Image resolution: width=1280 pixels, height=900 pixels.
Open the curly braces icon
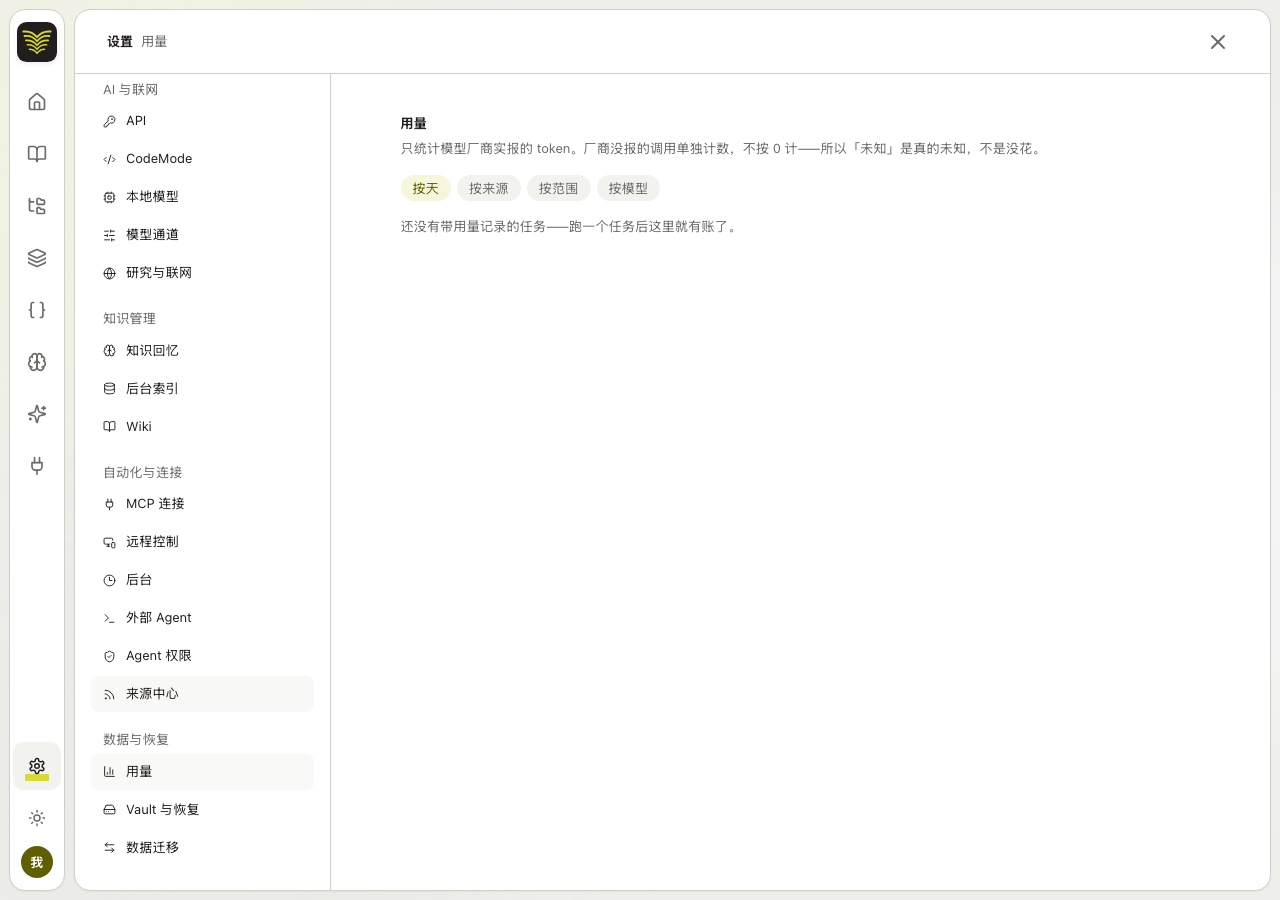click(x=37, y=310)
